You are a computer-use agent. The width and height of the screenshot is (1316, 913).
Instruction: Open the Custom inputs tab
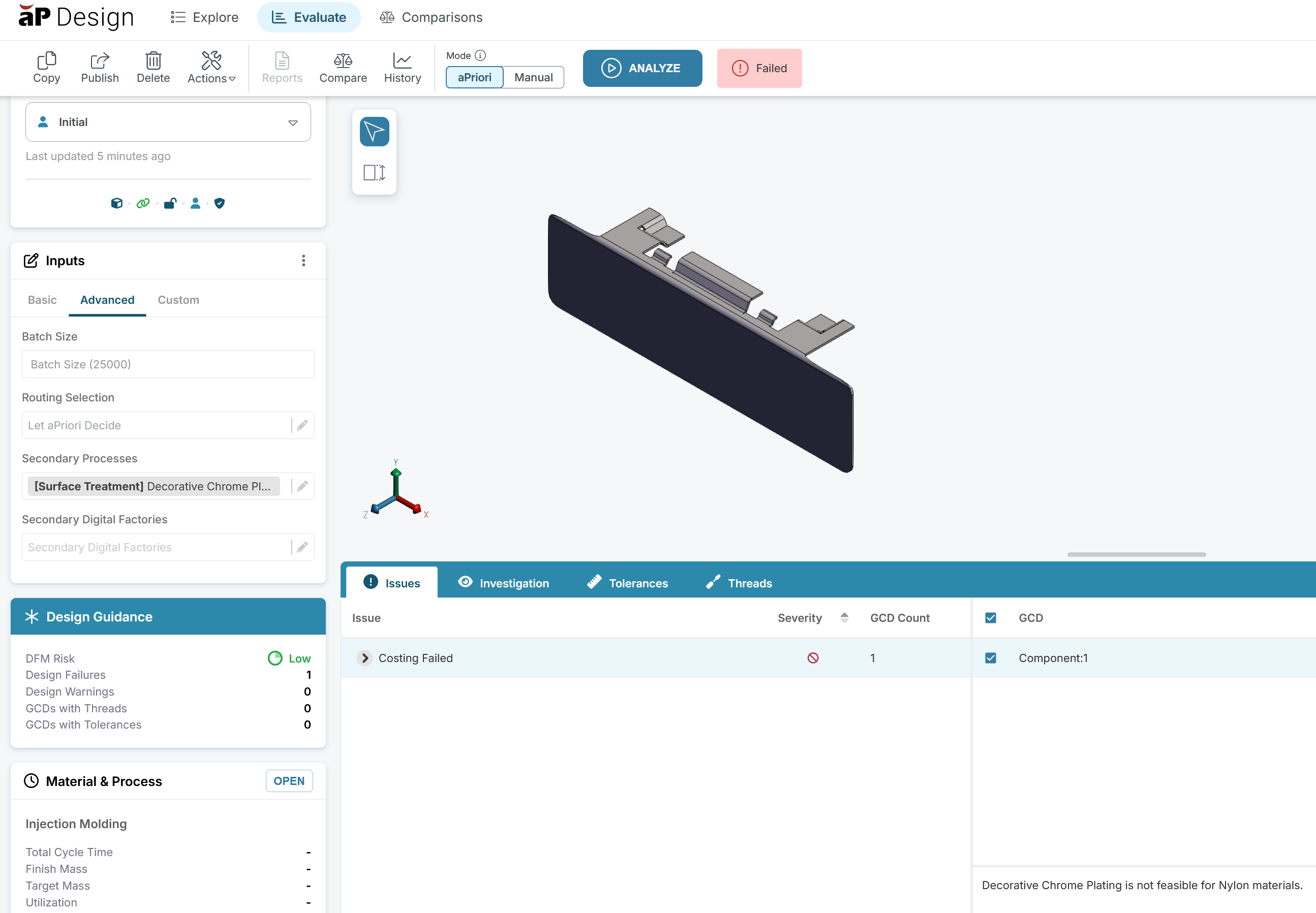[178, 300]
